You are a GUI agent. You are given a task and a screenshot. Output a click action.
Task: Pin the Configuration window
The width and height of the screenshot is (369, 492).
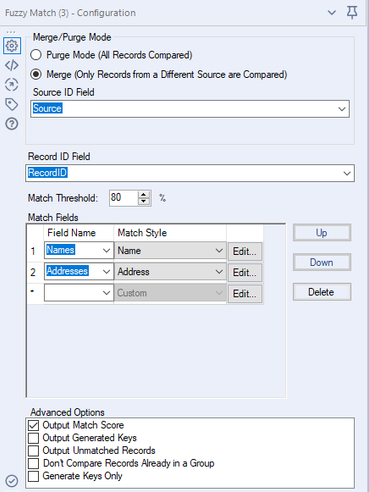[352, 13]
